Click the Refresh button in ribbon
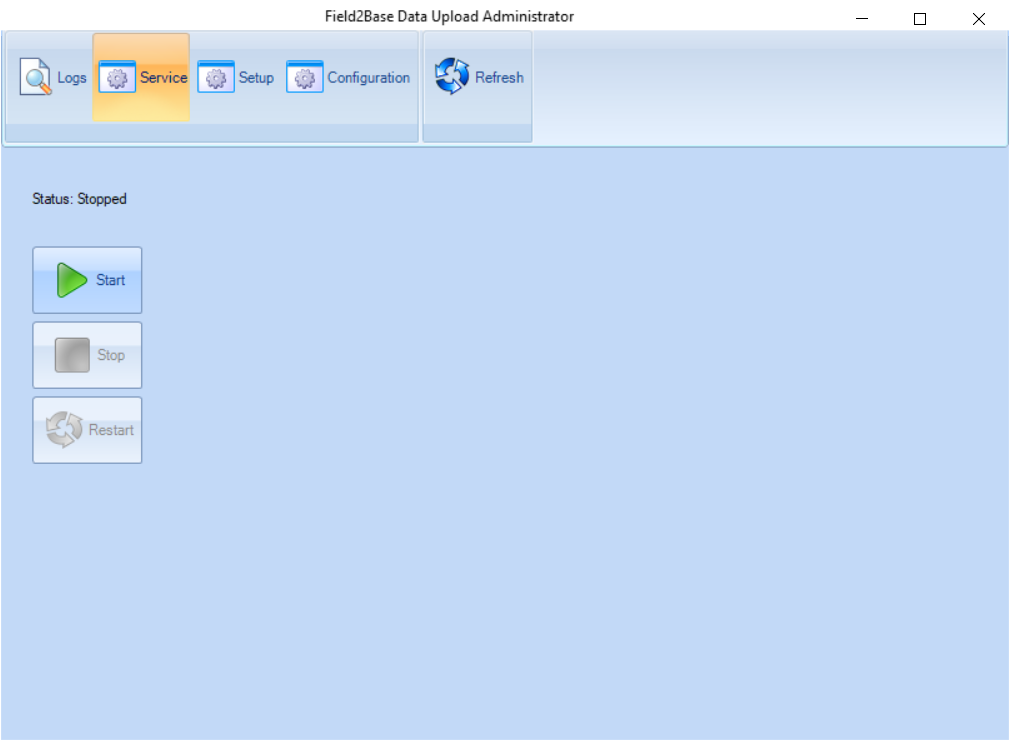 click(x=478, y=77)
